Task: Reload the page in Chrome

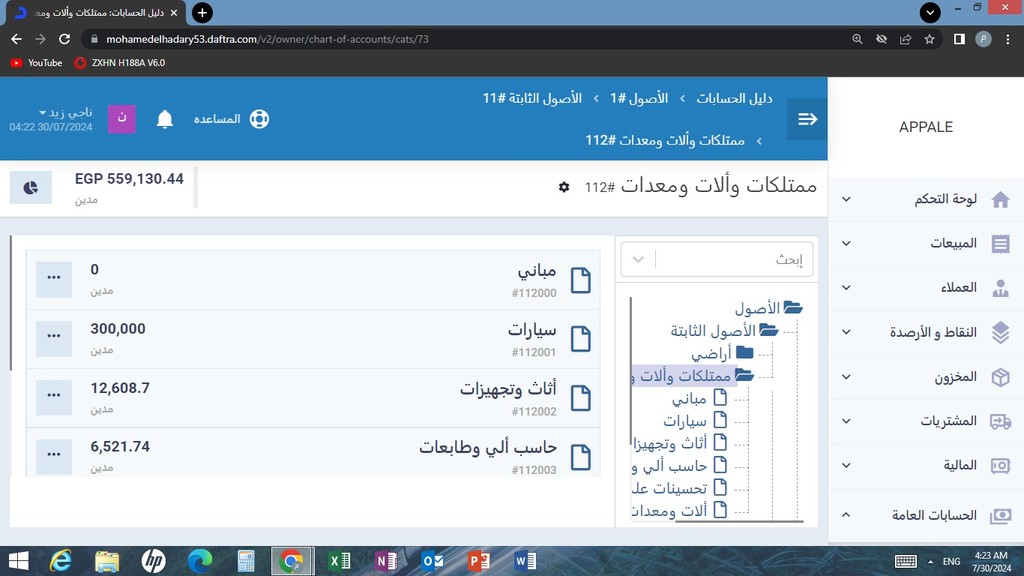Action: (64, 39)
